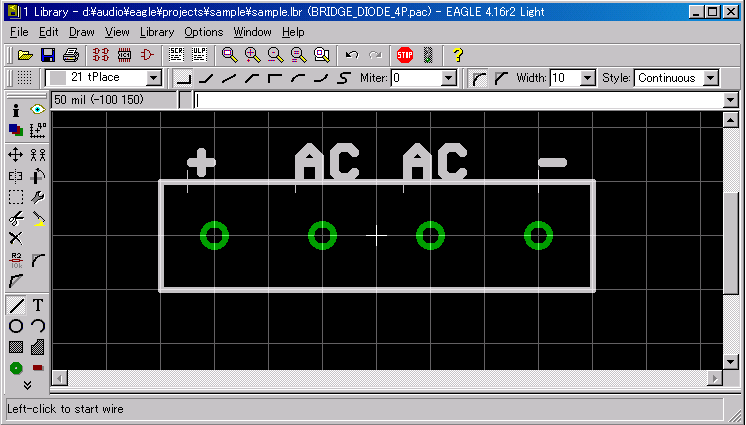Select the Copy tool with two figures

(x=38, y=155)
